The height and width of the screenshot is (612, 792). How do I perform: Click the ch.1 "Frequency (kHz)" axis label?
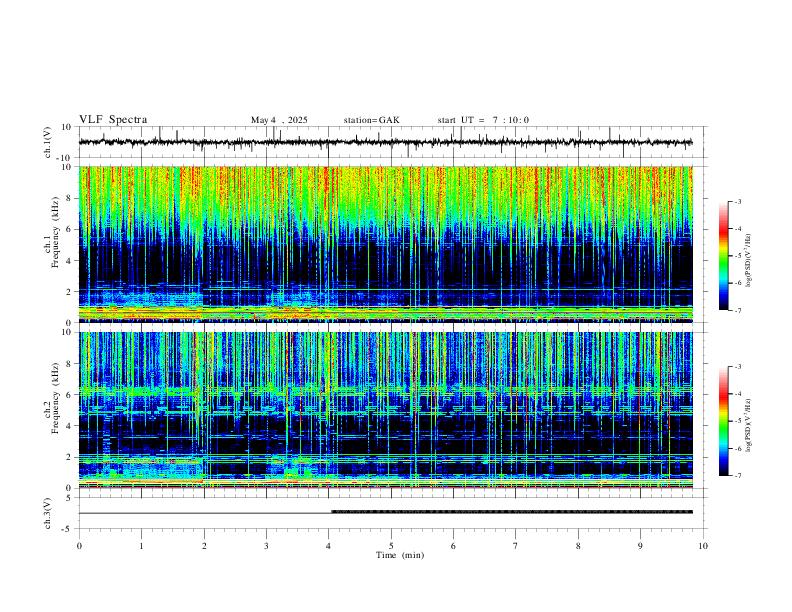tap(55, 232)
